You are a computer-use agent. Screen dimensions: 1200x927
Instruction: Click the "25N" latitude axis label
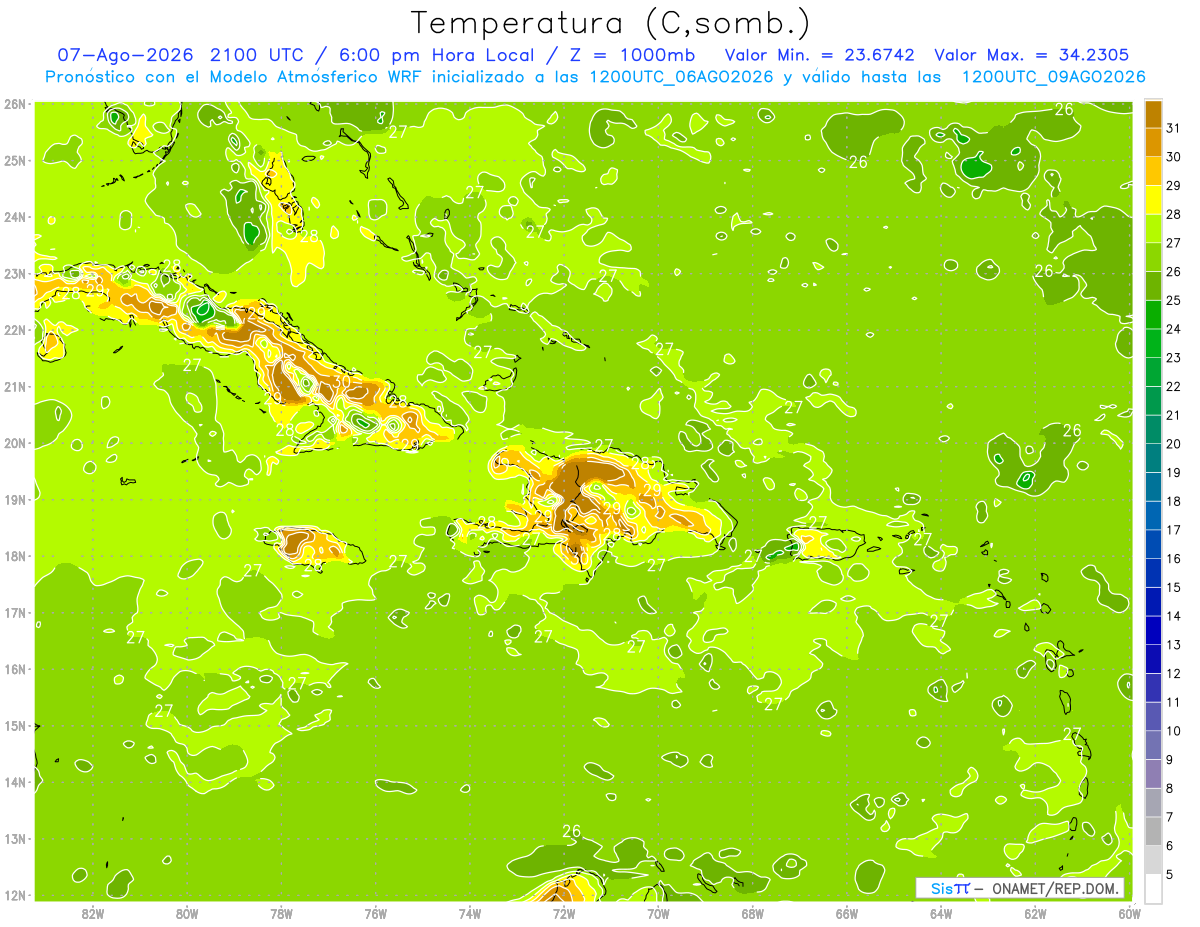click(15, 161)
